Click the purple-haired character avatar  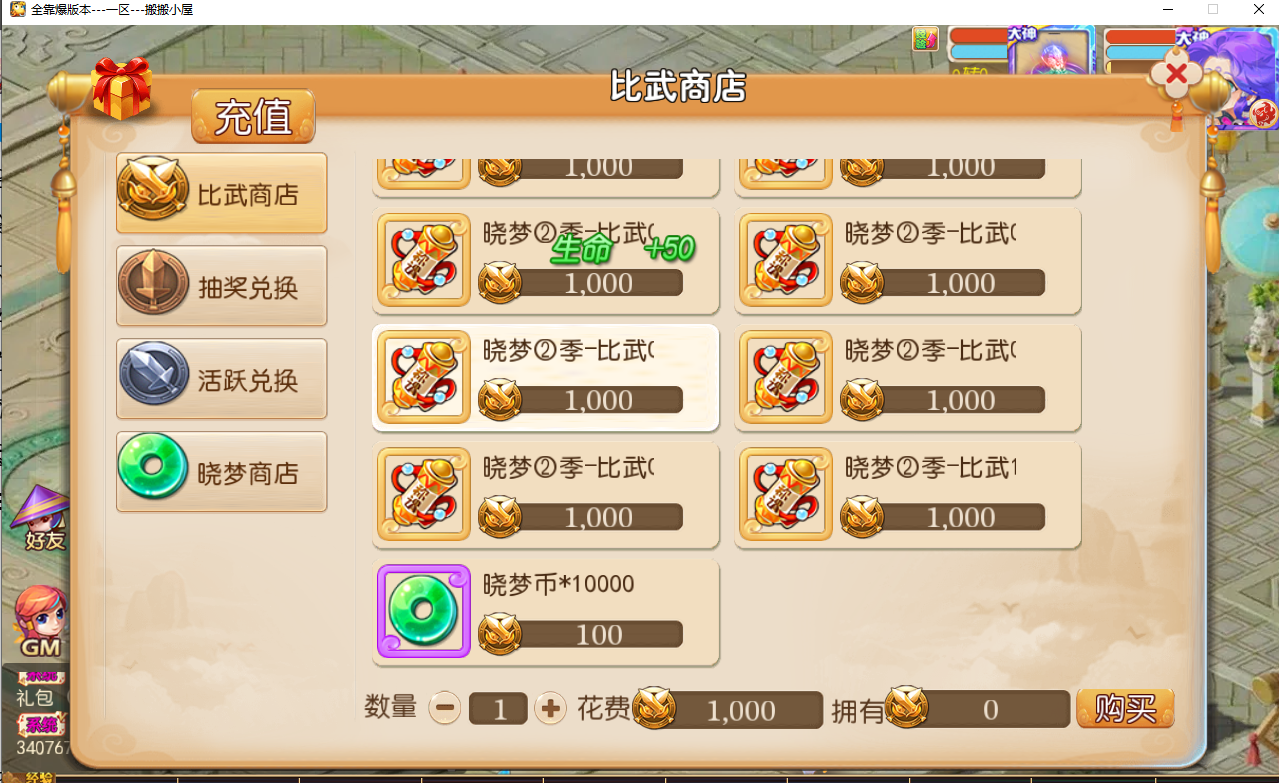click(x=1229, y=77)
